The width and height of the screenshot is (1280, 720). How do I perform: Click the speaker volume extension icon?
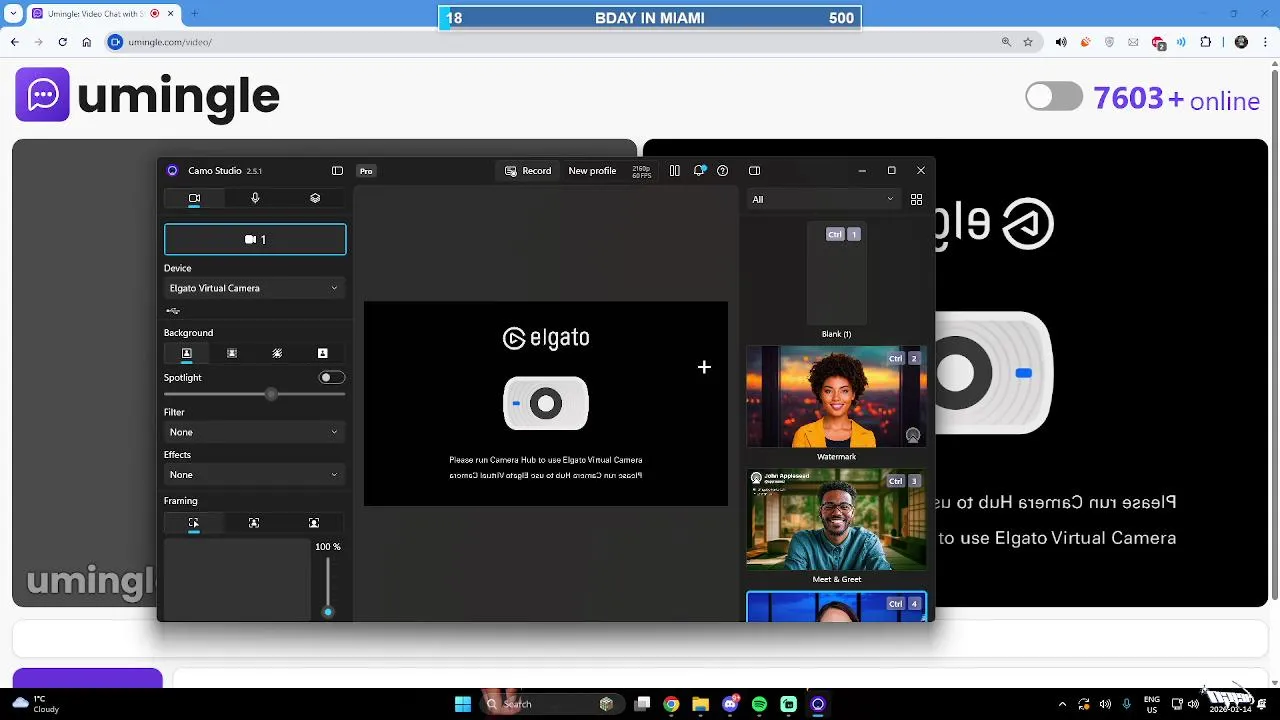1061,42
